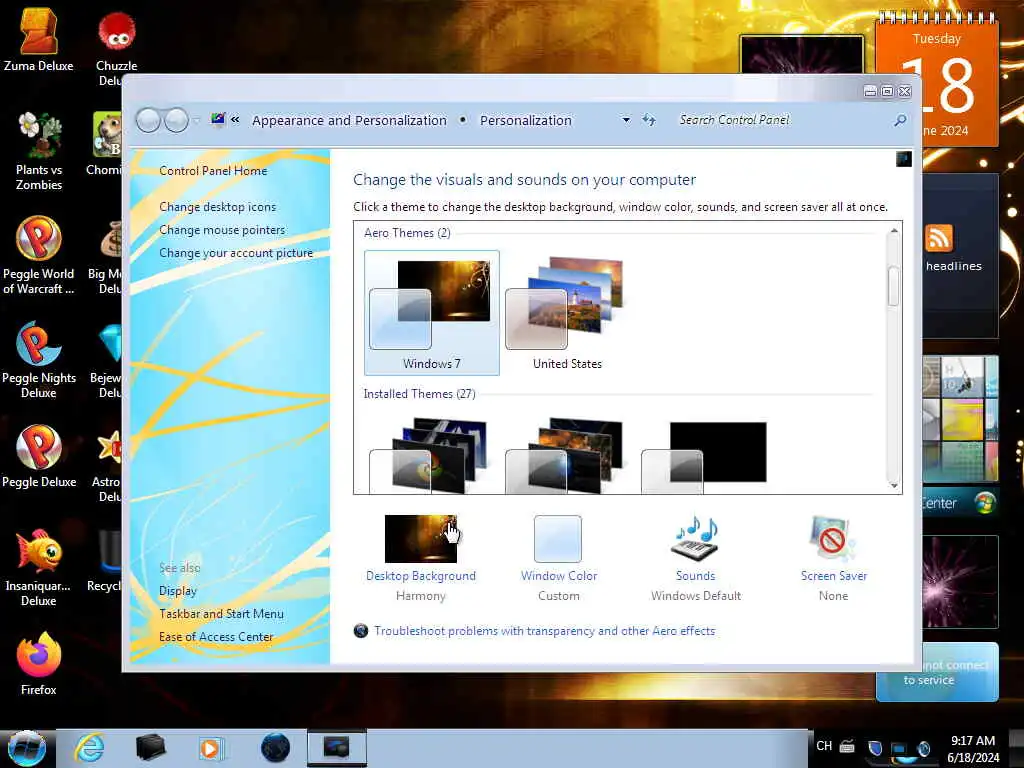1024x768 pixels.
Task: Open Chuzzle Deluxe desktop icon
Action: [116, 47]
